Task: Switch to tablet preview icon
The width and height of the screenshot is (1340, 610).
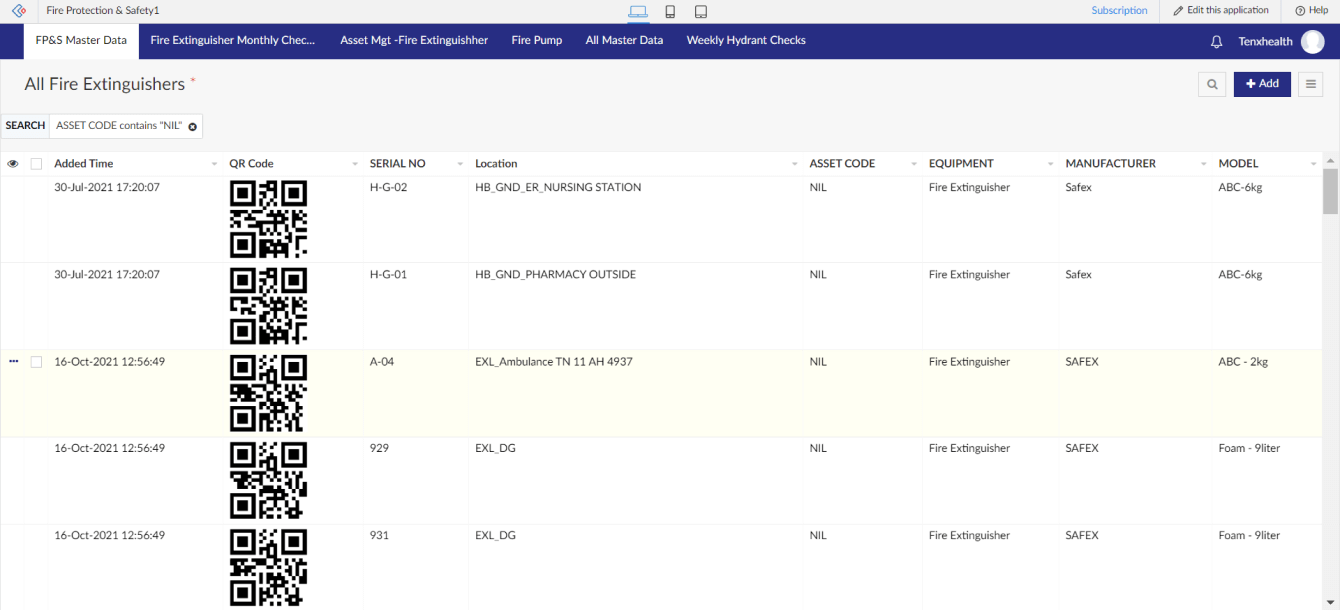Action: pyautogui.click(x=701, y=12)
